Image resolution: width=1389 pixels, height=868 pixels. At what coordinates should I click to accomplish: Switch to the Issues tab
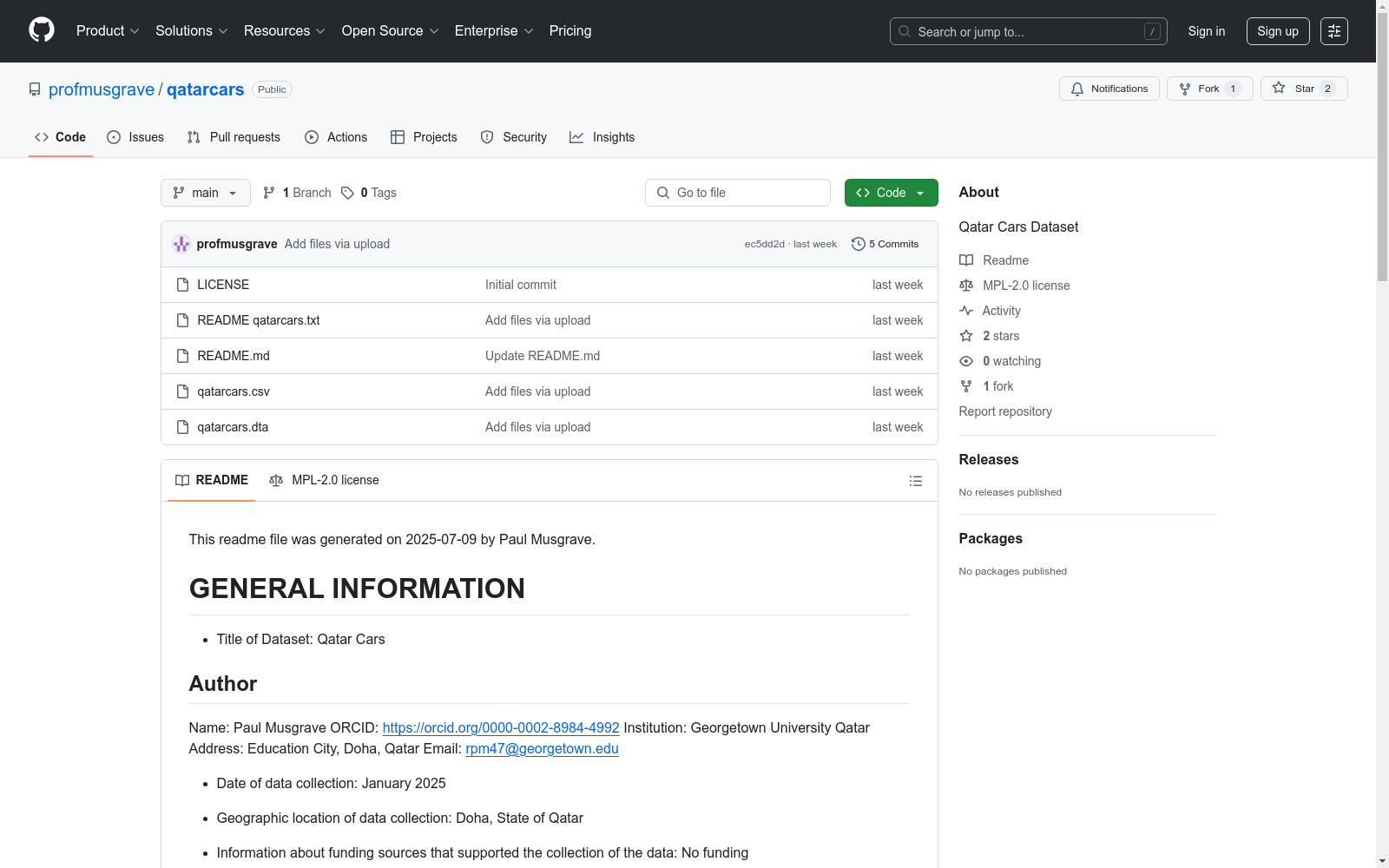135,137
